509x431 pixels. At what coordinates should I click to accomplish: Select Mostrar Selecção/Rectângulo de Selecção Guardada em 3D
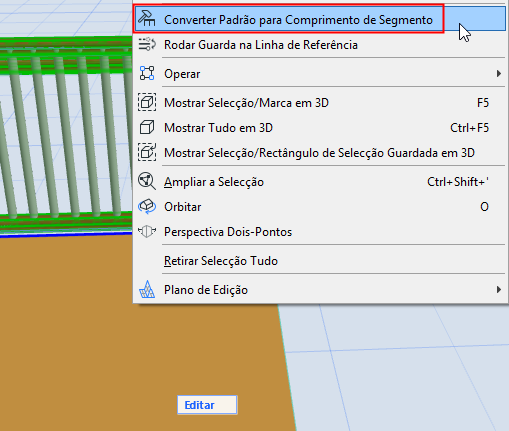(x=319, y=153)
